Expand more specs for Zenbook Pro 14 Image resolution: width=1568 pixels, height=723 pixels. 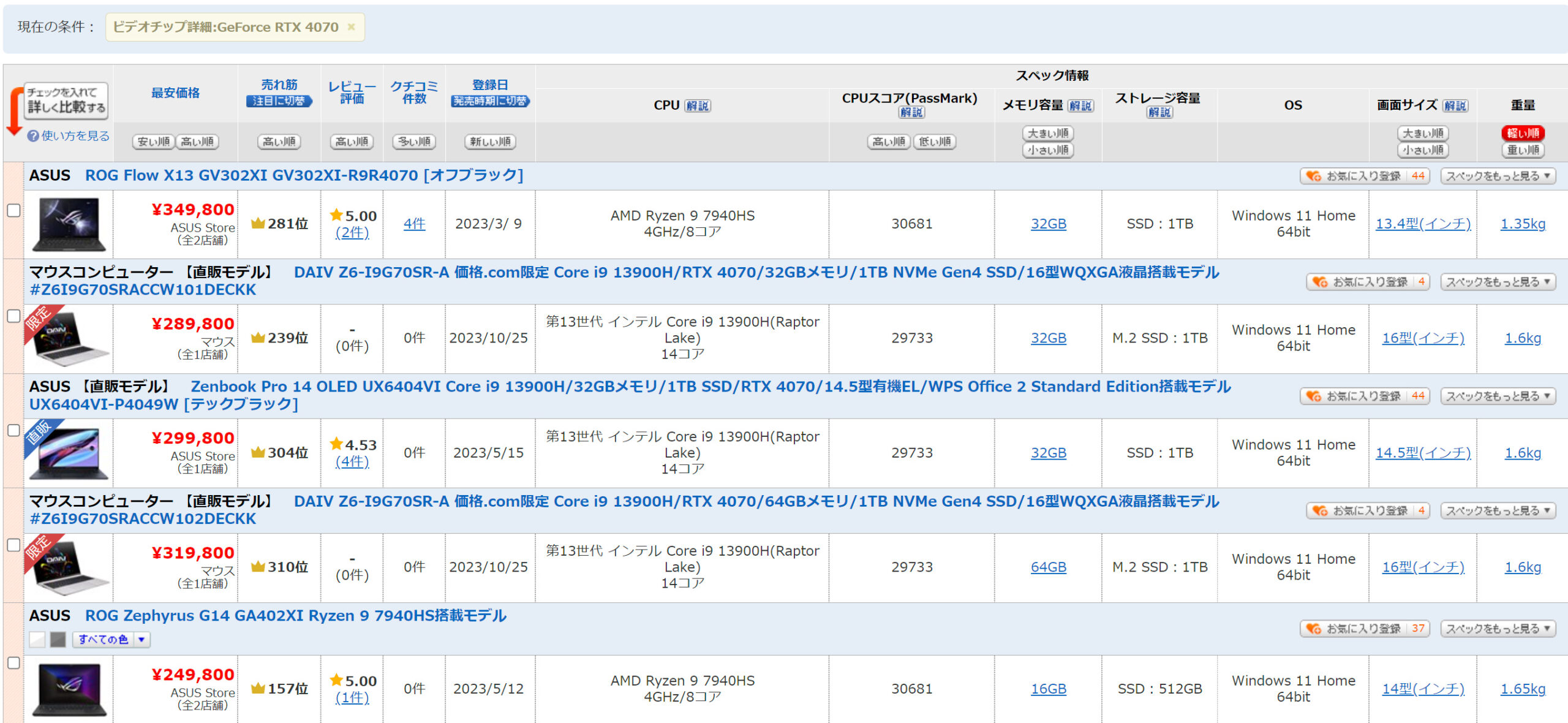click(1498, 396)
